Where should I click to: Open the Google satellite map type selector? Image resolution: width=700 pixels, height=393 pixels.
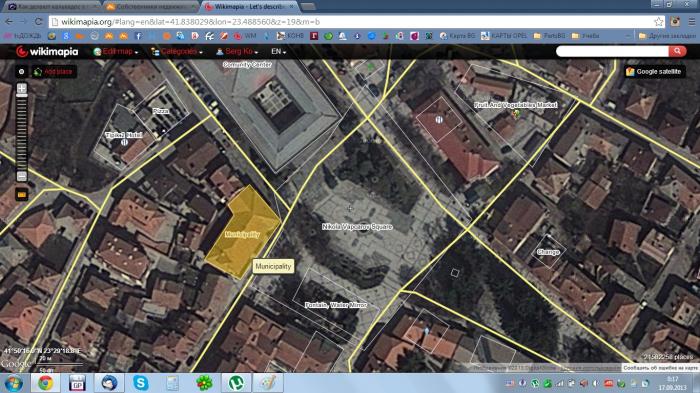654,71
